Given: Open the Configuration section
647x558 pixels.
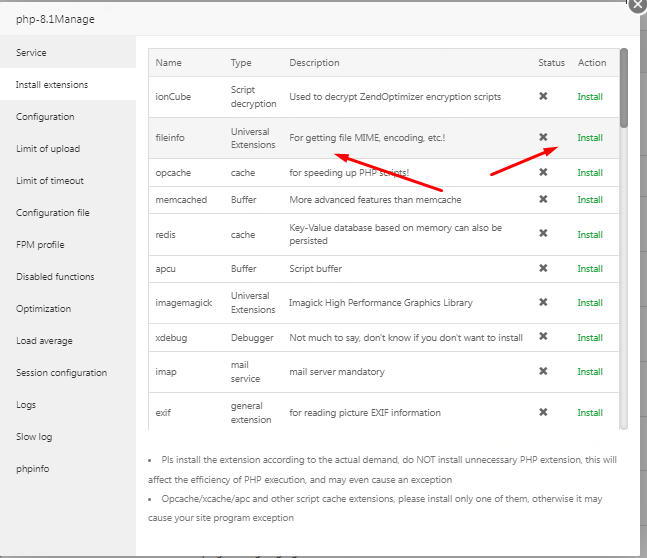Looking at the screenshot, I should tap(45, 117).
